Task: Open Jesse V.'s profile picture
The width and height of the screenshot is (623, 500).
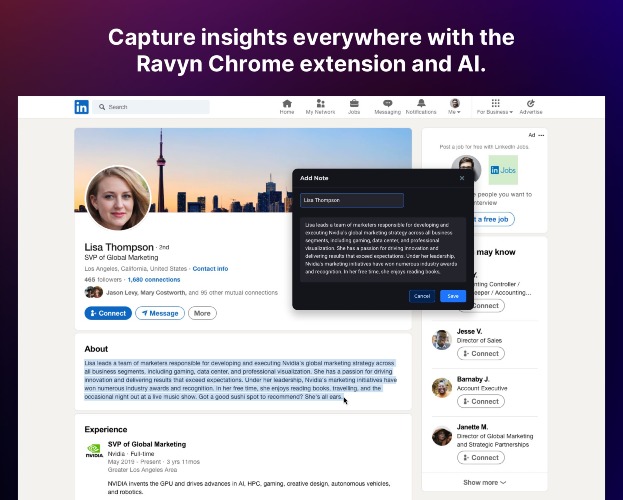Action: [441, 340]
